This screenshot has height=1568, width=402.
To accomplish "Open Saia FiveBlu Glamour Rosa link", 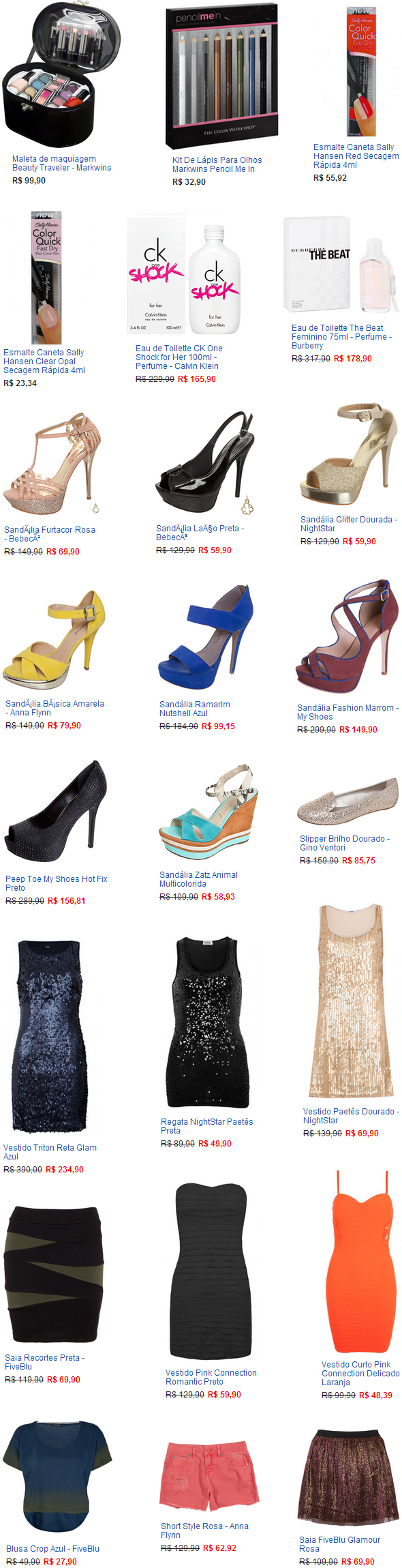I will pos(339,1544).
